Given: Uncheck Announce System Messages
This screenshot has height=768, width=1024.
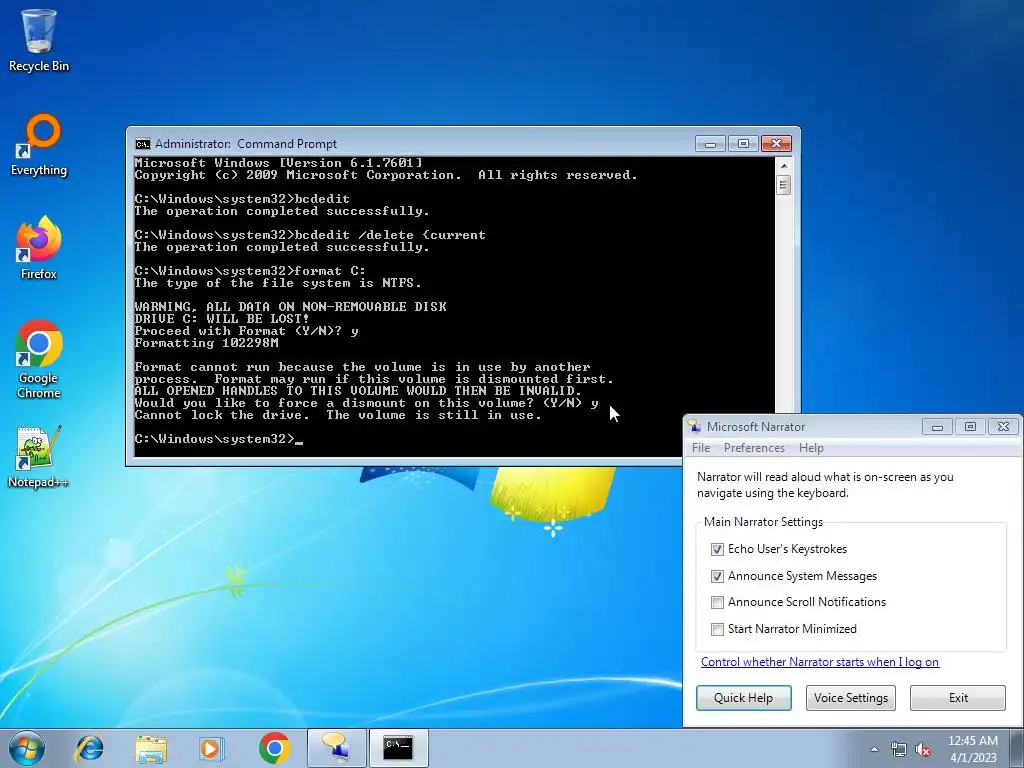Looking at the screenshot, I should click(x=717, y=576).
